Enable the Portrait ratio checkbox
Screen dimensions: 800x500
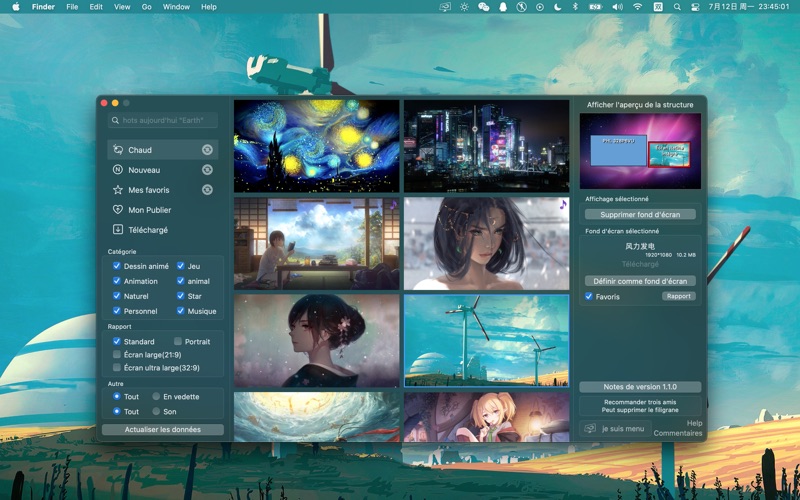click(178, 341)
